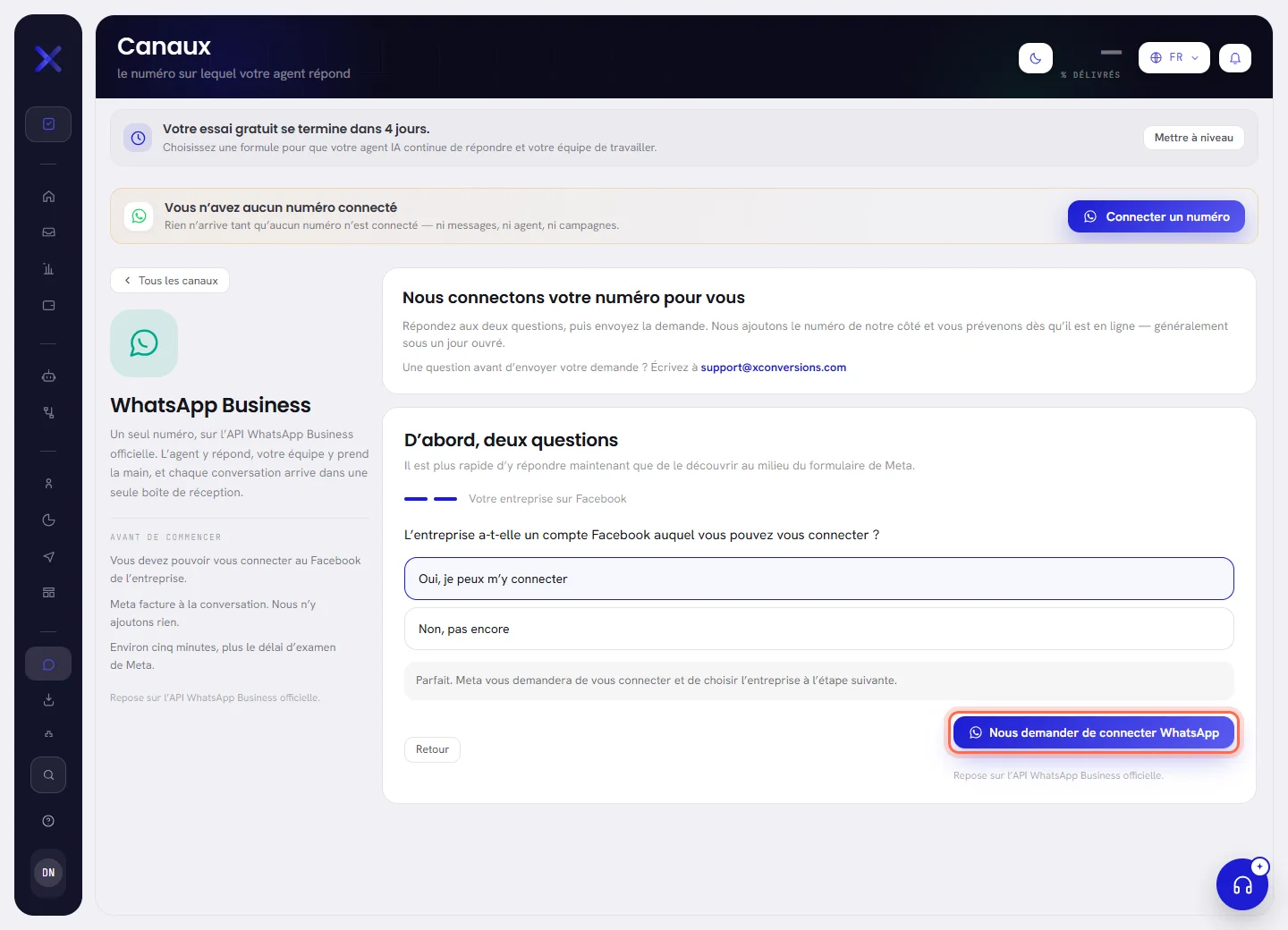This screenshot has height=930, width=1288.
Task: Click the WhatsApp icon in the no-number banner
Action: pyautogui.click(x=139, y=216)
